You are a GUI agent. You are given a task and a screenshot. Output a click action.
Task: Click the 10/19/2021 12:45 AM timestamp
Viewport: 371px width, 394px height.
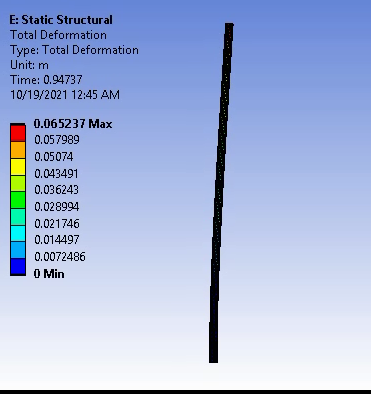tap(65, 95)
